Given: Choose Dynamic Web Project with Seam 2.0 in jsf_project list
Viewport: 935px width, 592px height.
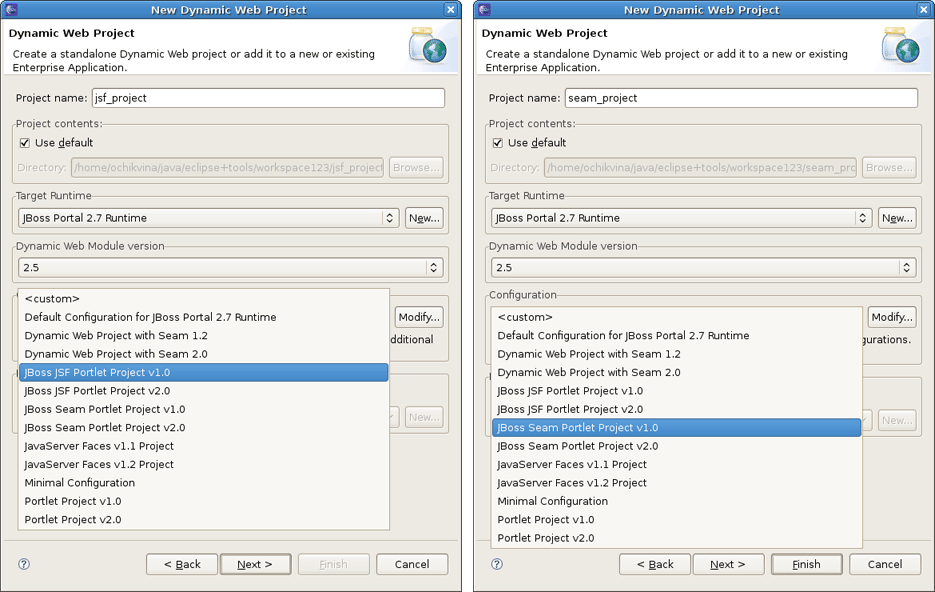Looking at the screenshot, I should (203, 354).
